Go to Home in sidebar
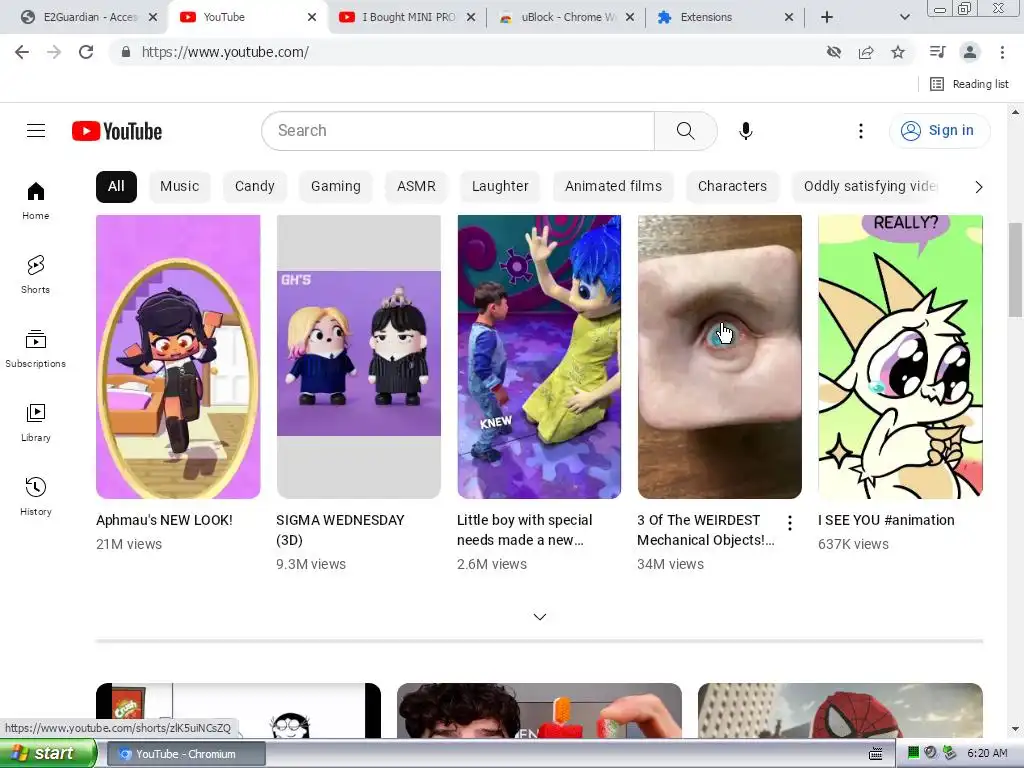This screenshot has height=768, width=1024. pos(36,200)
